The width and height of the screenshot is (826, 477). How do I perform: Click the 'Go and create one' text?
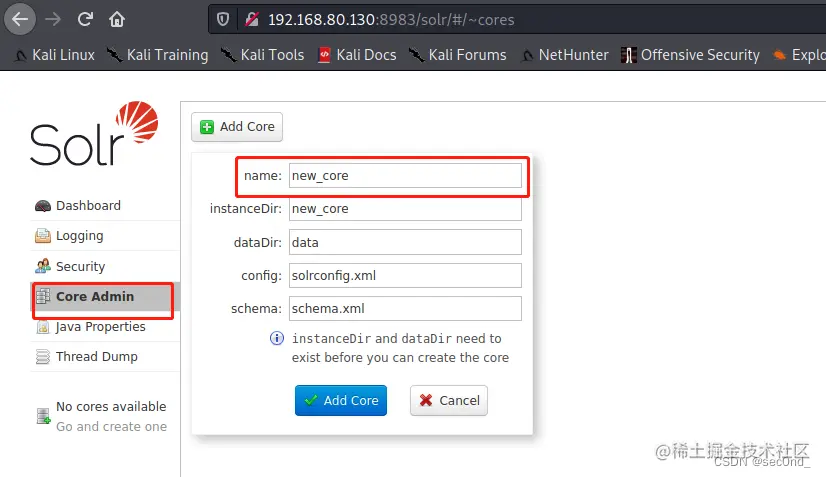[112, 426]
